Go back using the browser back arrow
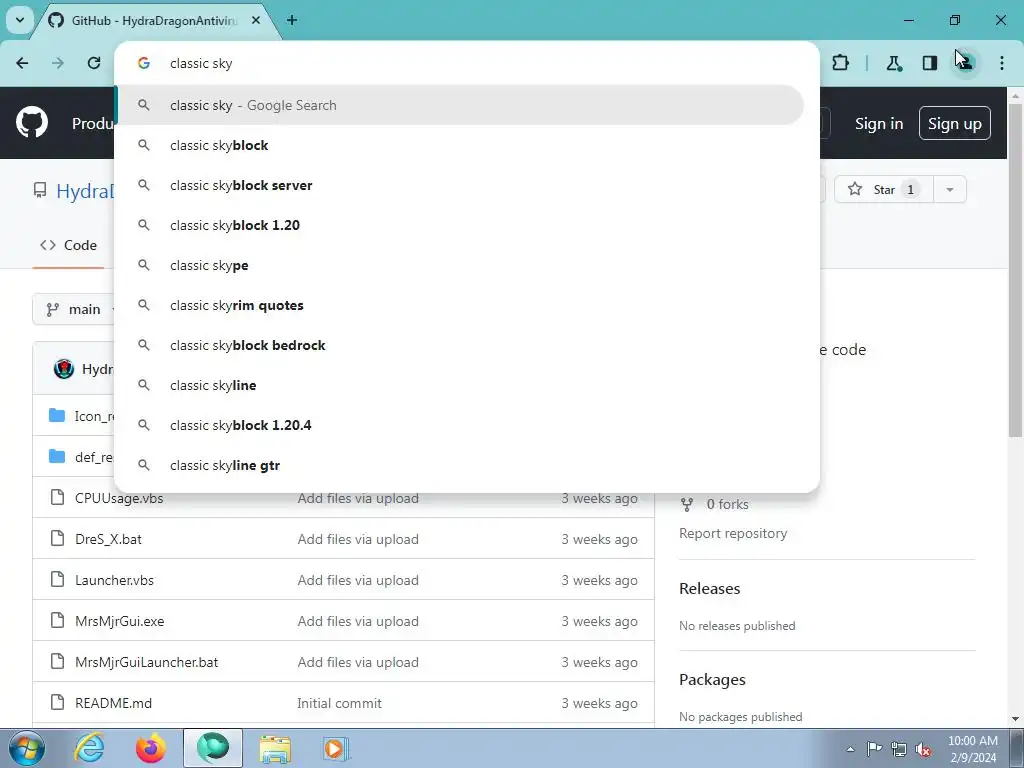 pos(22,63)
